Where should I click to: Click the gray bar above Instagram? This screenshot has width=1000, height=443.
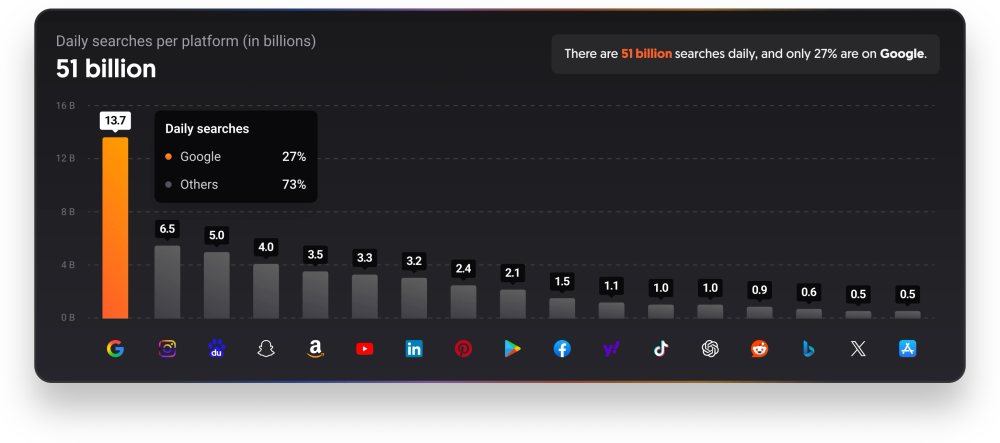167,282
